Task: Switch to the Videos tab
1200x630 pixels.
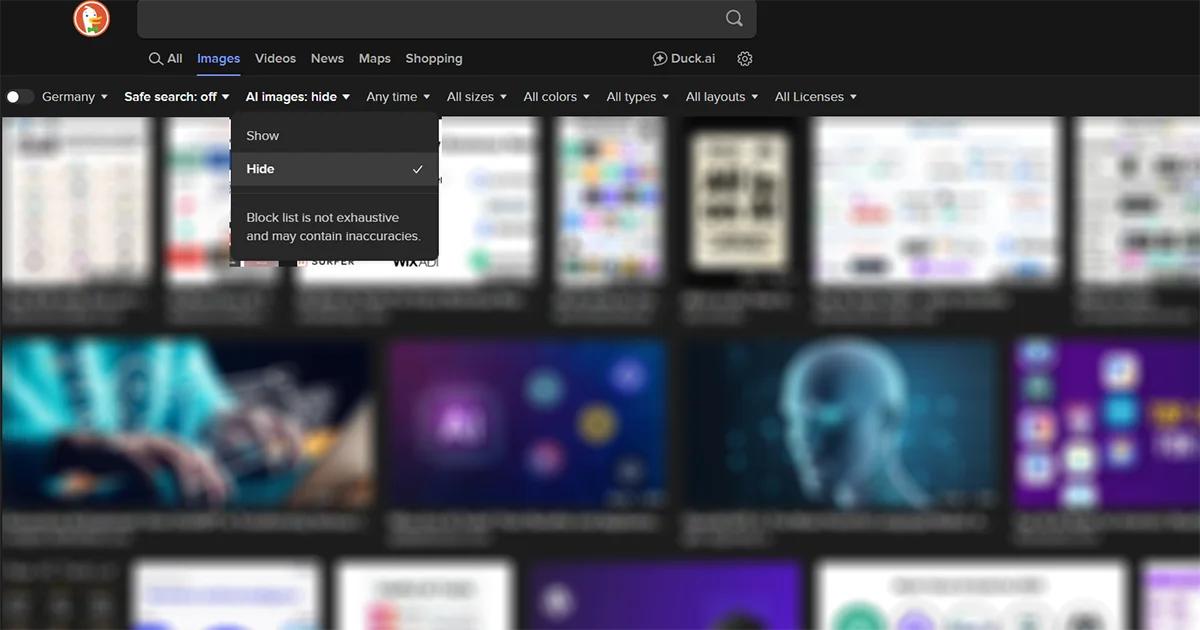Action: tap(275, 59)
